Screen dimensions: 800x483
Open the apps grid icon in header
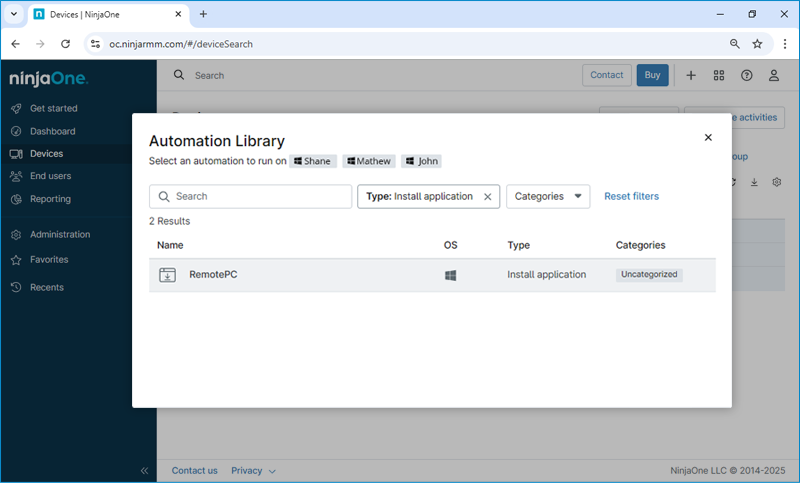coord(719,75)
